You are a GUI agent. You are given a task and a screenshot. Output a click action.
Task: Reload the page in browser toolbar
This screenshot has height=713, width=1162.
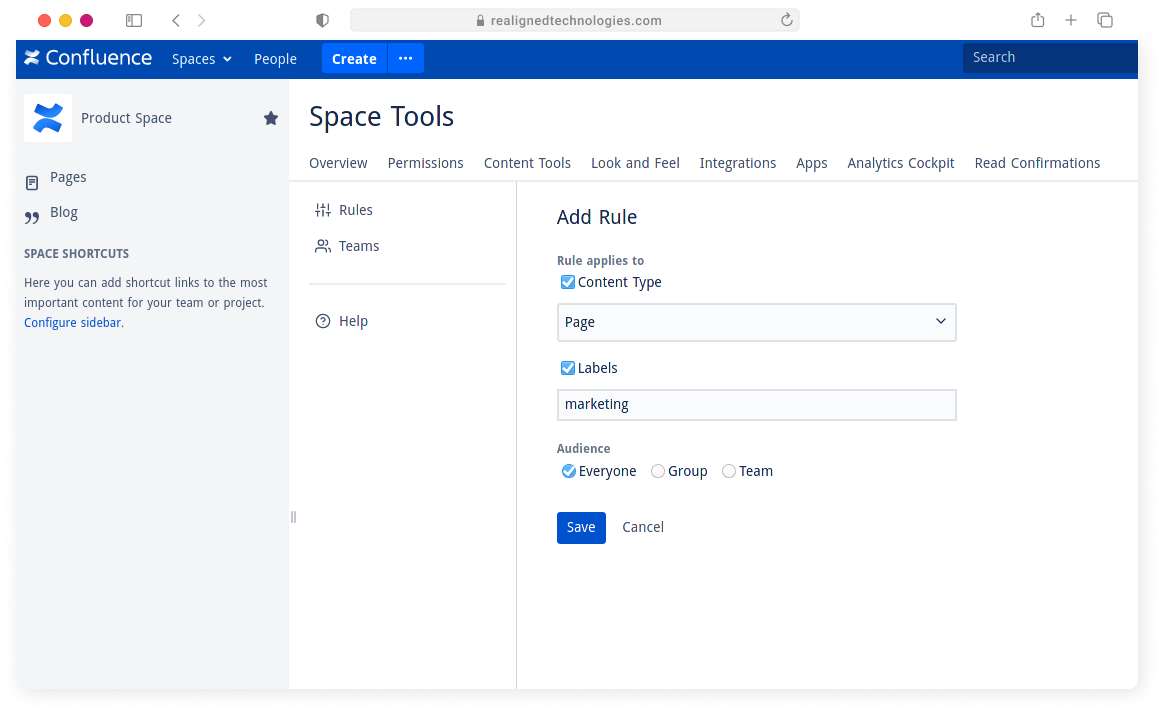(x=786, y=20)
